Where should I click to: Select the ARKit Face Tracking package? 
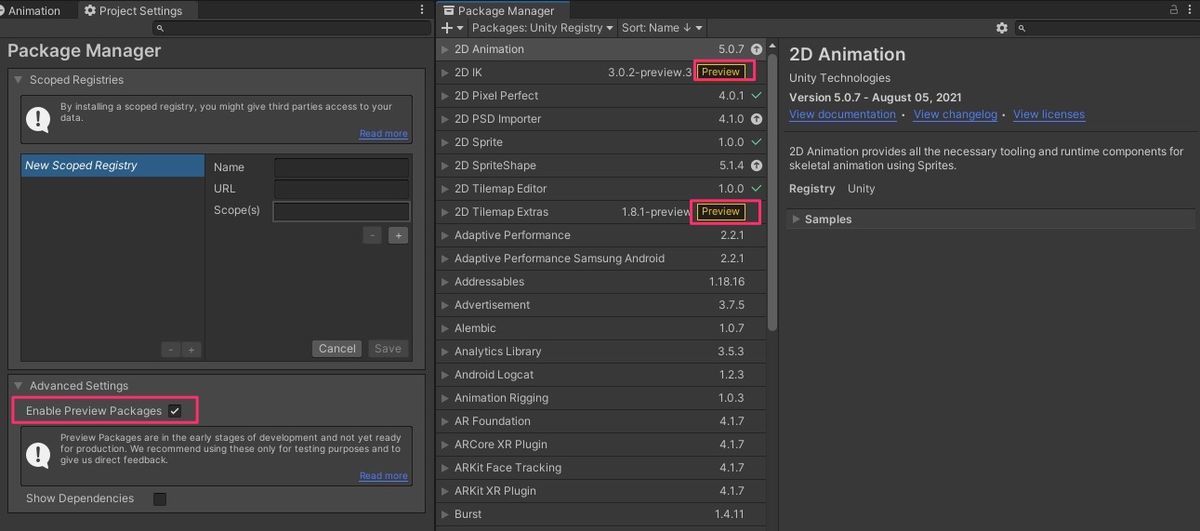click(x=602, y=468)
